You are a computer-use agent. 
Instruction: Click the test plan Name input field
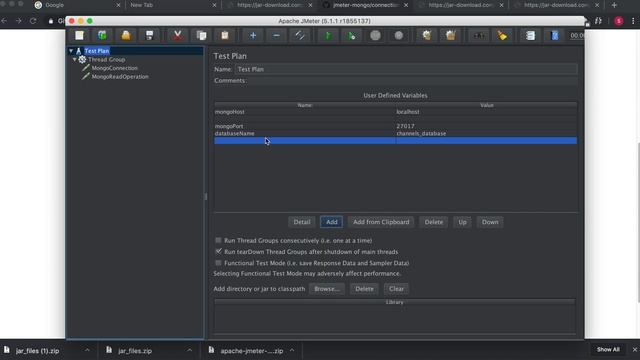tap(406, 69)
